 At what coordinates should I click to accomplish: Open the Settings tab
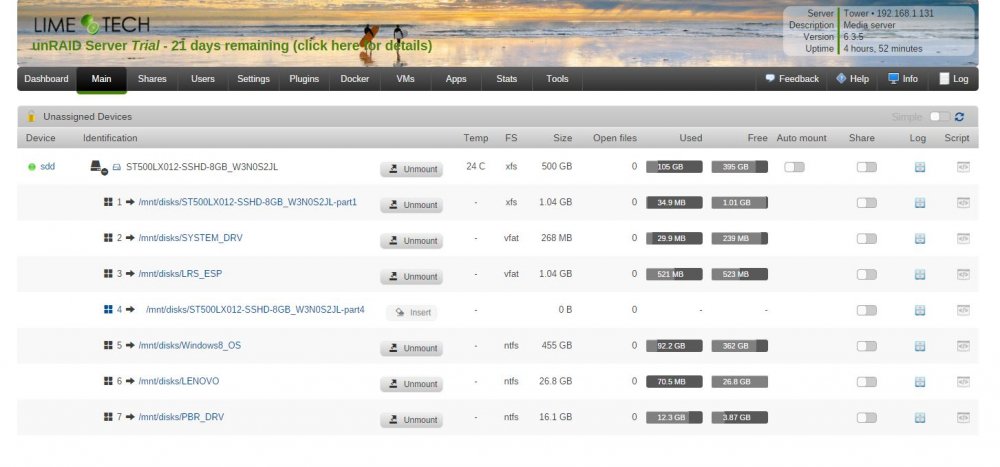tap(253, 79)
